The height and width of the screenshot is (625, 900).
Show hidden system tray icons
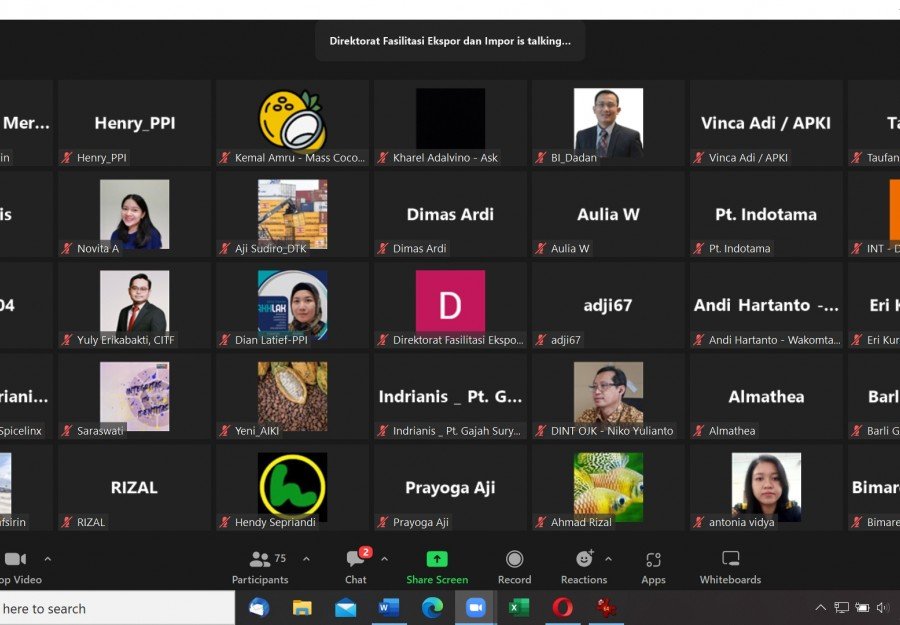point(821,608)
